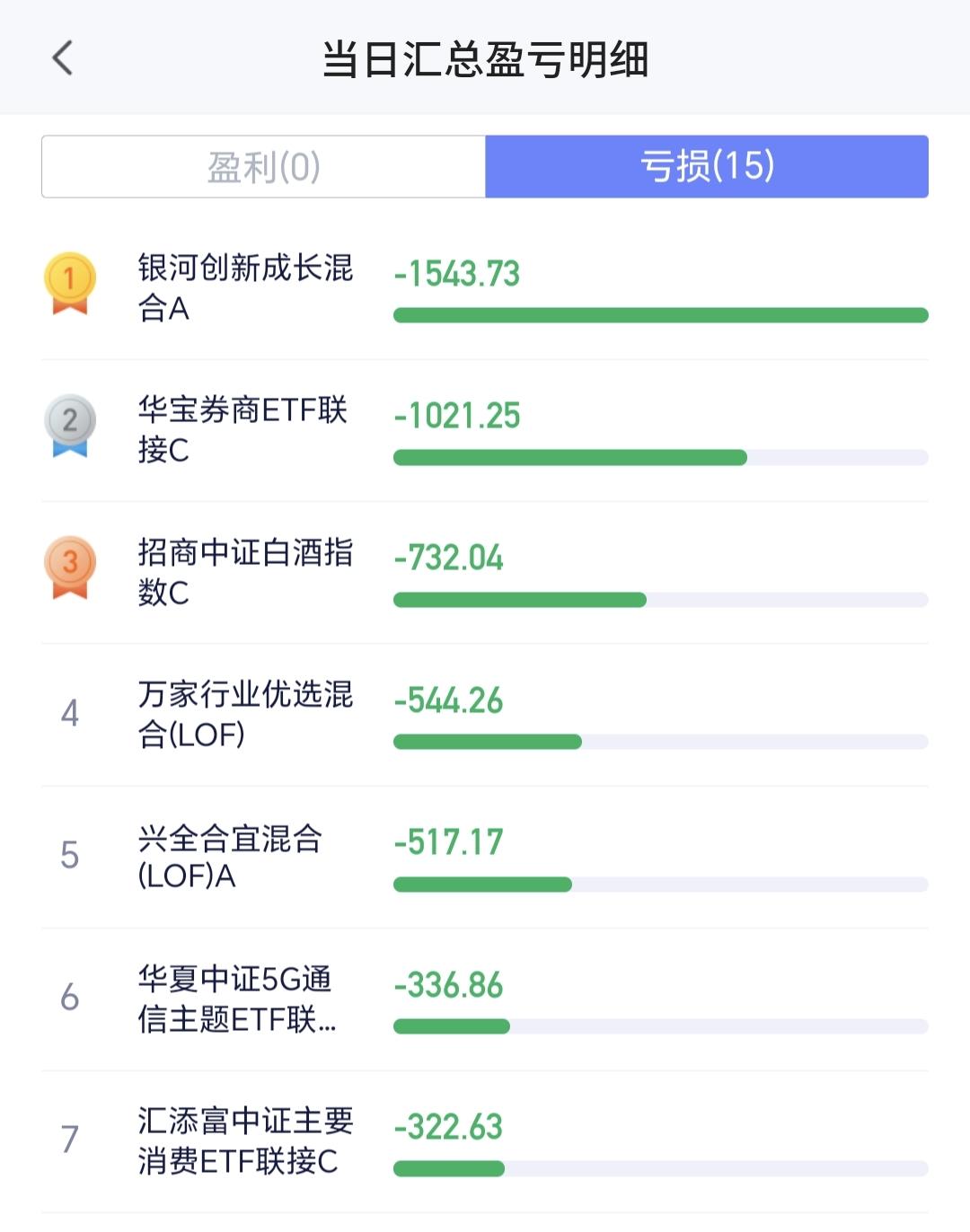The height and width of the screenshot is (1232, 970).
Task: Click the gold rank 1 medal
Action: [69, 282]
